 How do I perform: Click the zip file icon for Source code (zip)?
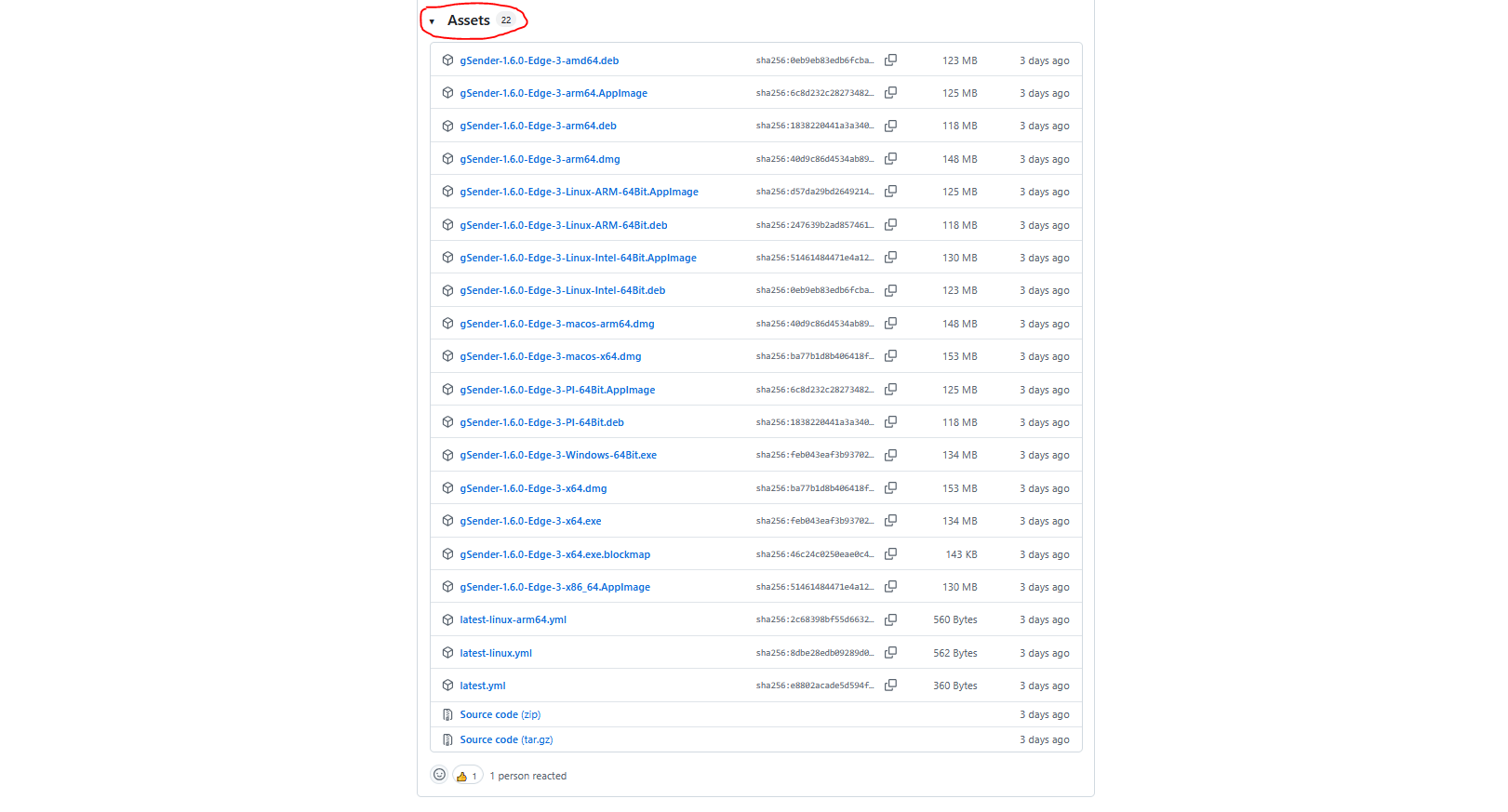447,714
